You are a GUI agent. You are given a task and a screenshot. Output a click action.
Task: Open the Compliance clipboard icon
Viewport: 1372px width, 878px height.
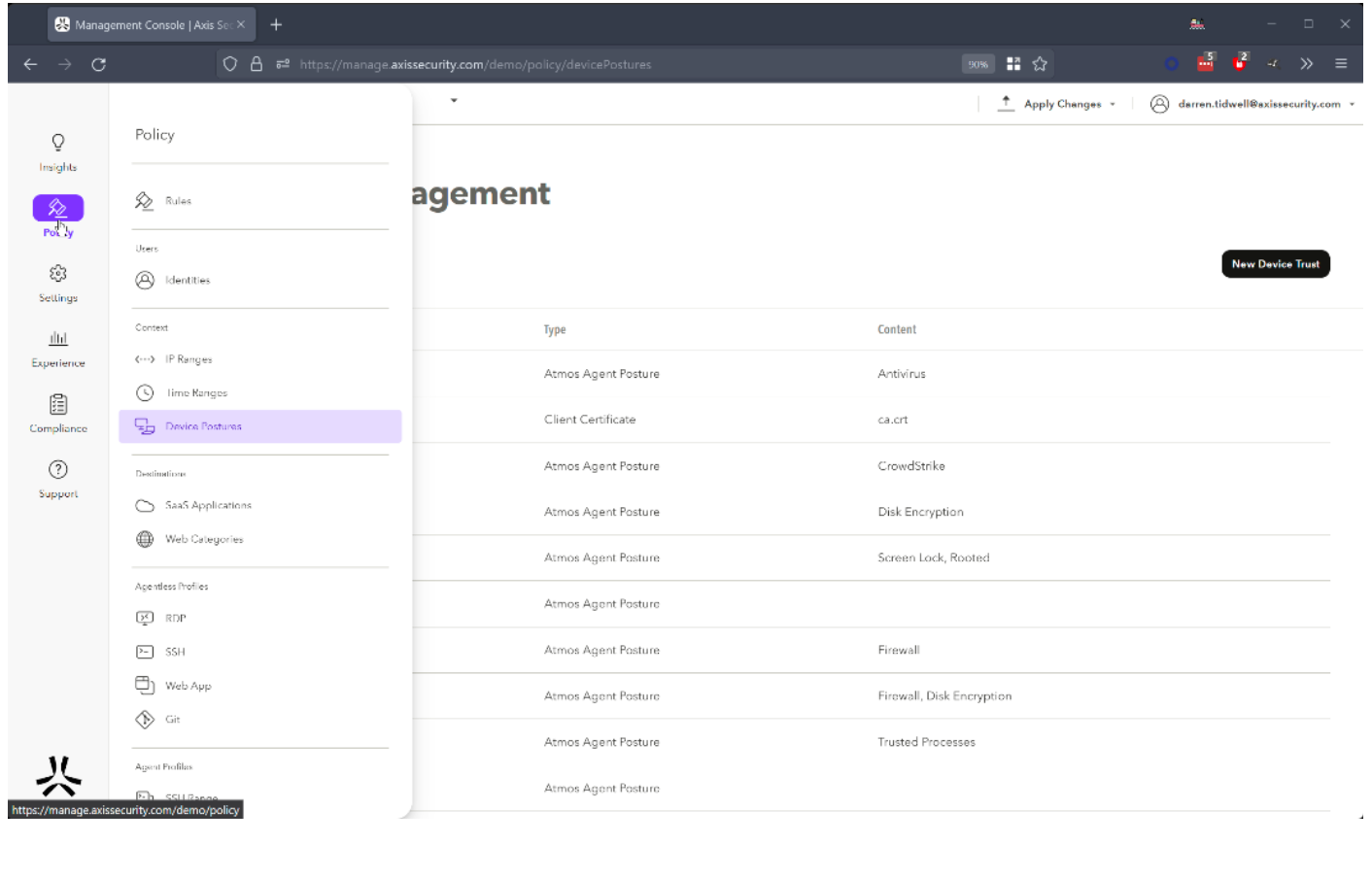[x=58, y=404]
